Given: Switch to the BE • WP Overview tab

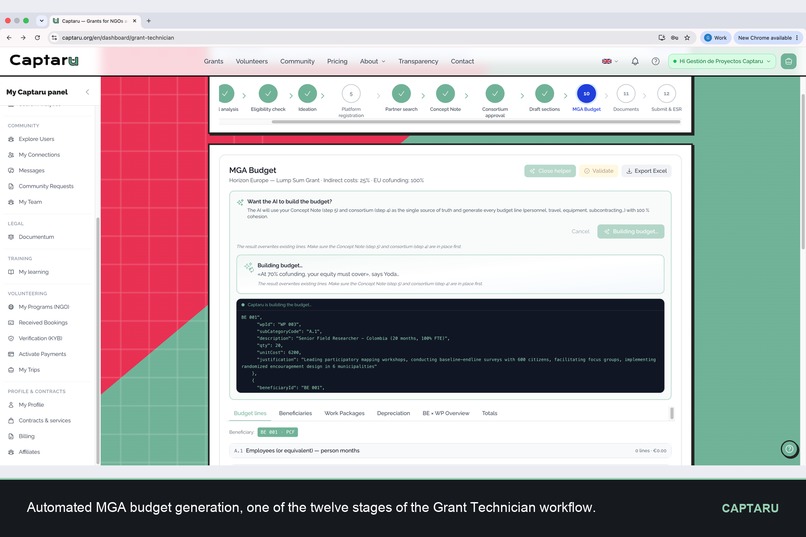Looking at the screenshot, I should [x=446, y=413].
